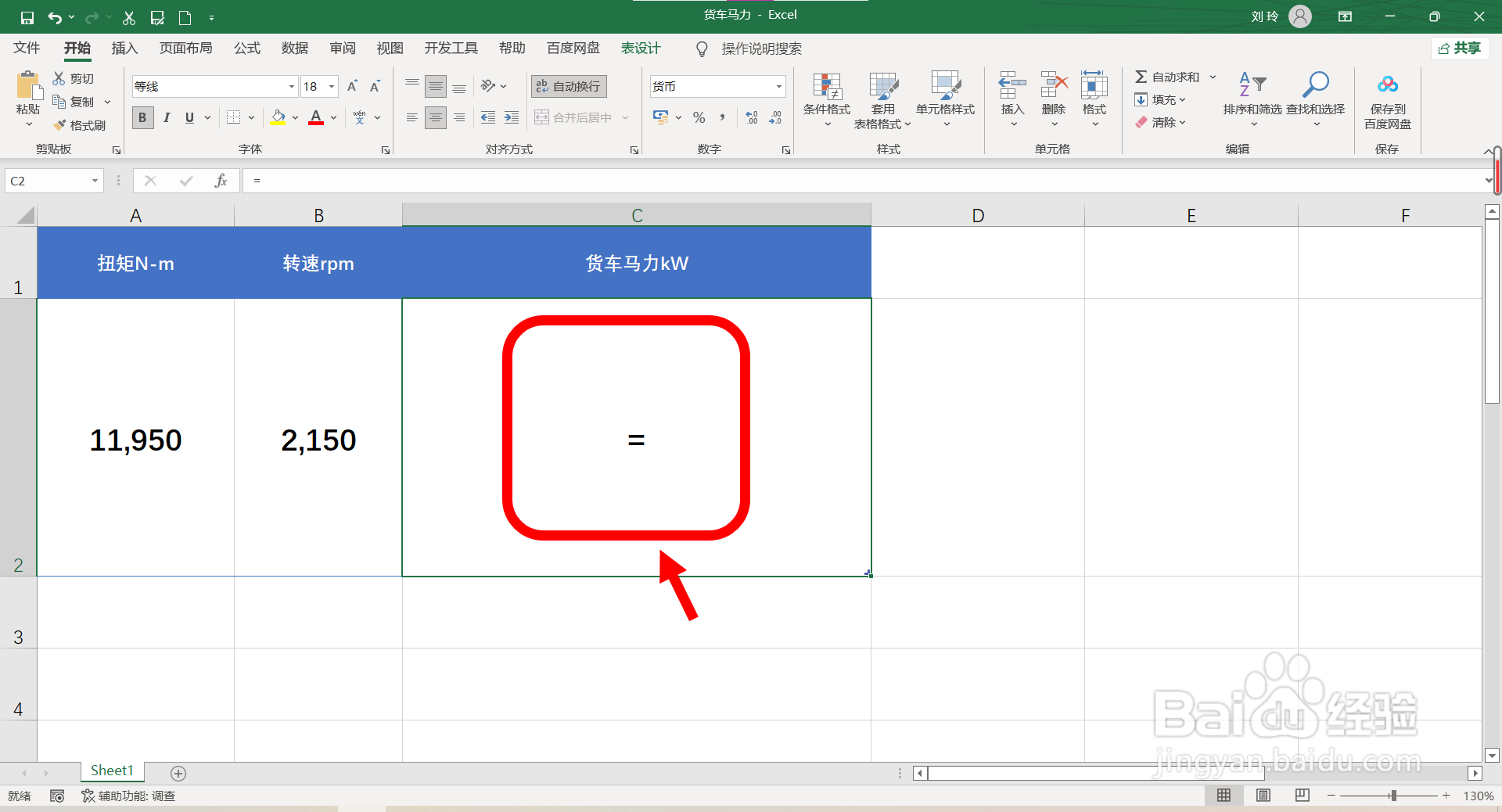Expand the AutoSum (自动求和) dropdown arrow
The image size is (1502, 812).
tap(1213, 77)
